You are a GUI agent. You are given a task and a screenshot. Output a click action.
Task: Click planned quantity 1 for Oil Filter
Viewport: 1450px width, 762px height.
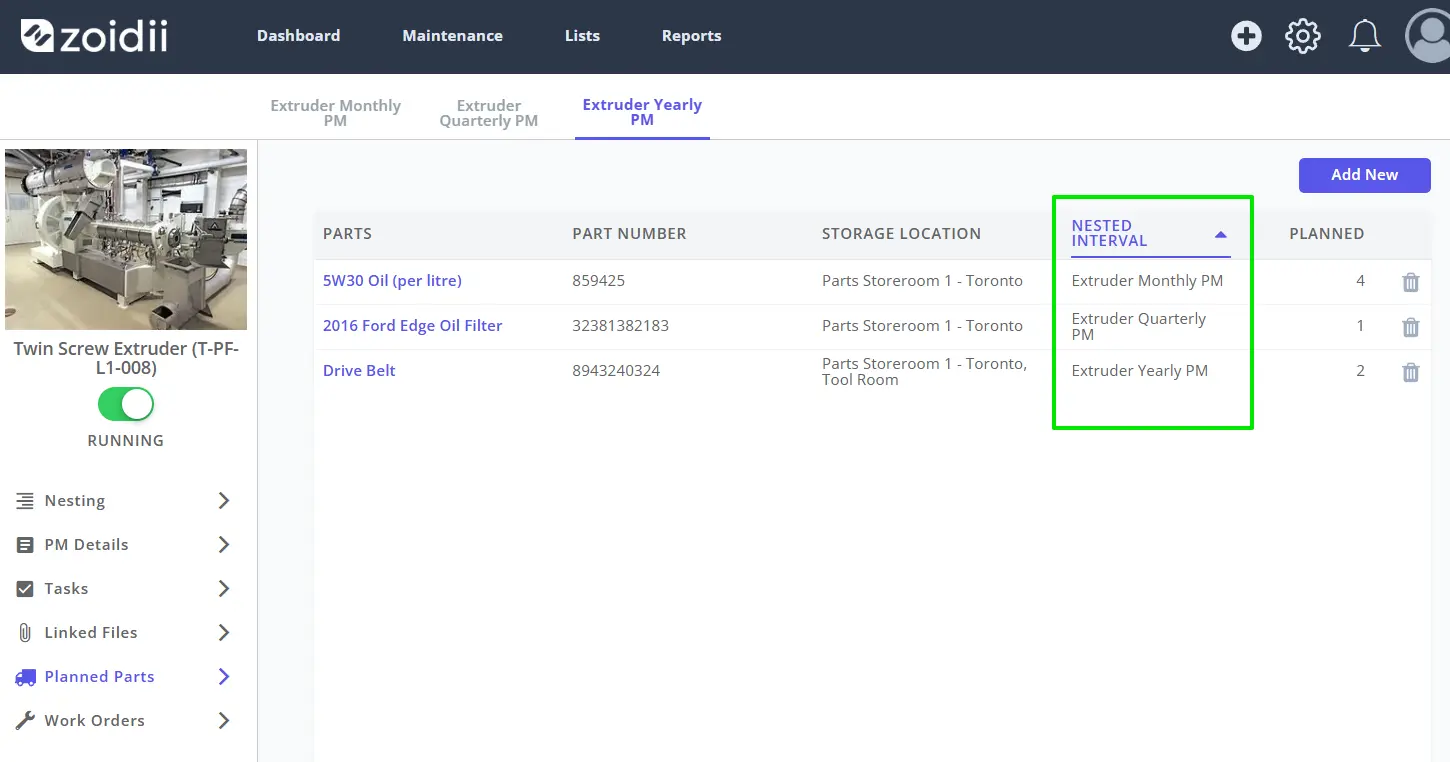[1360, 326]
